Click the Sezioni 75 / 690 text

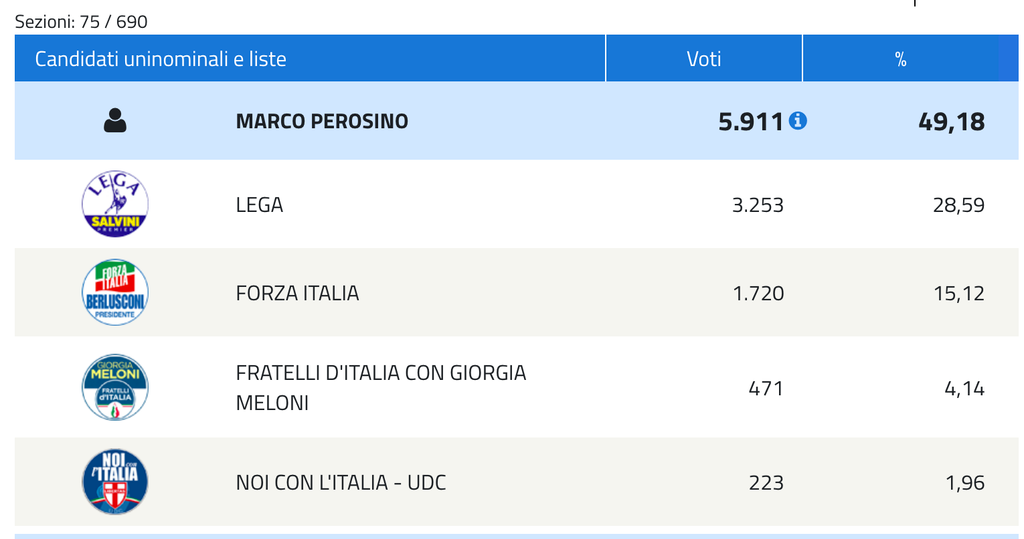click(x=81, y=21)
